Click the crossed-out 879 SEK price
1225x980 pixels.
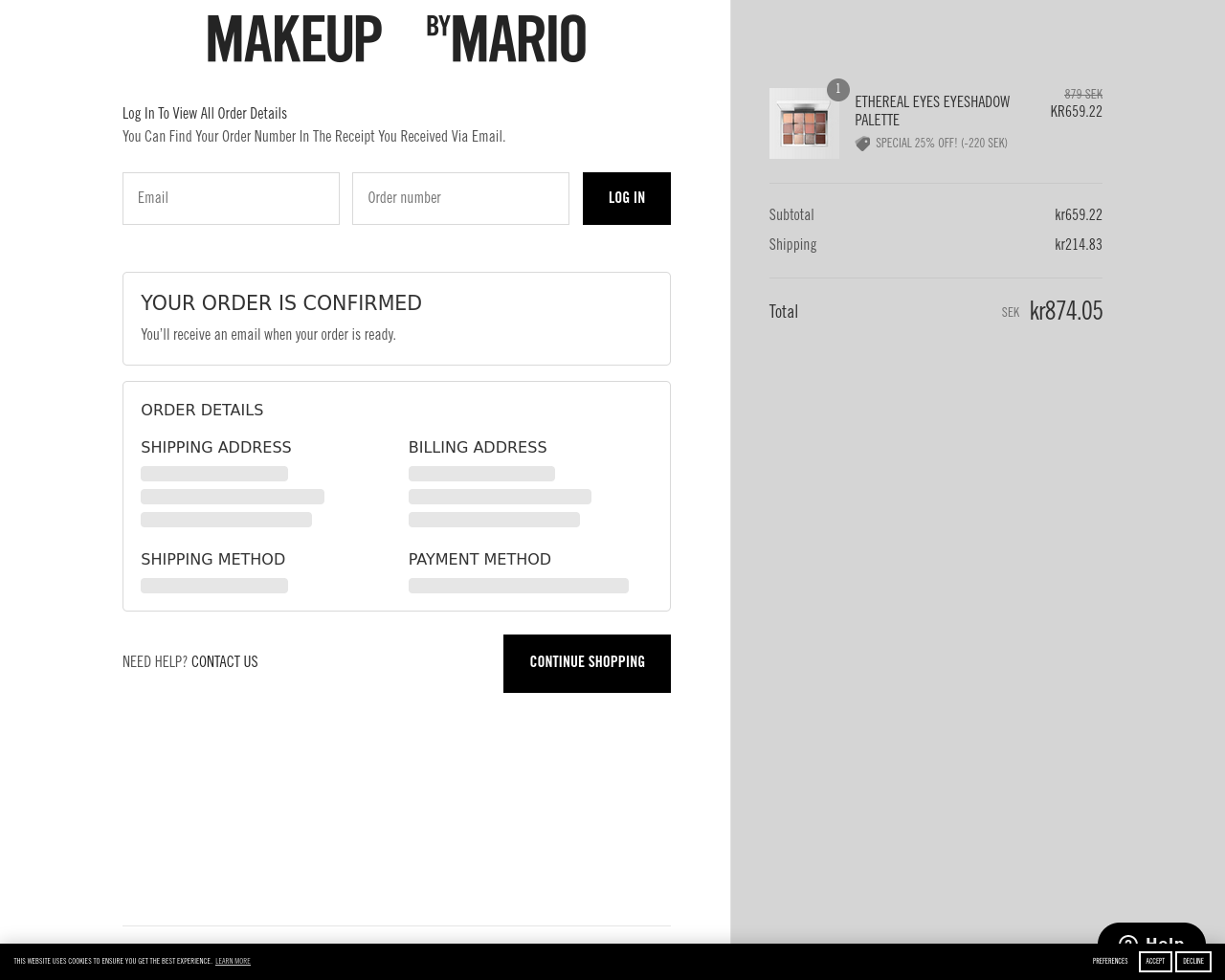click(x=1083, y=95)
